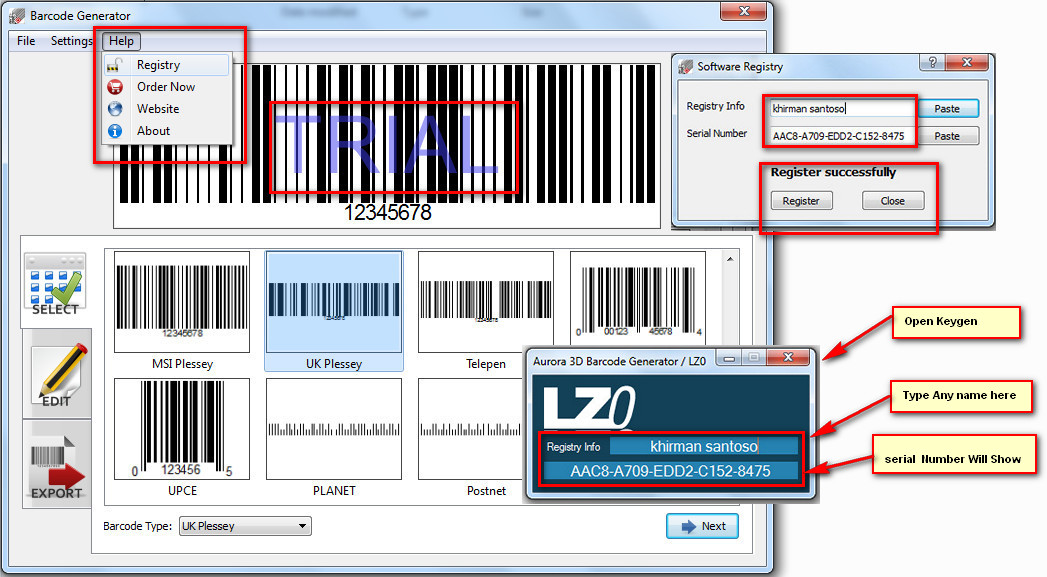Click the Order Now cart icon
The height and width of the screenshot is (577, 1047).
coord(115,87)
